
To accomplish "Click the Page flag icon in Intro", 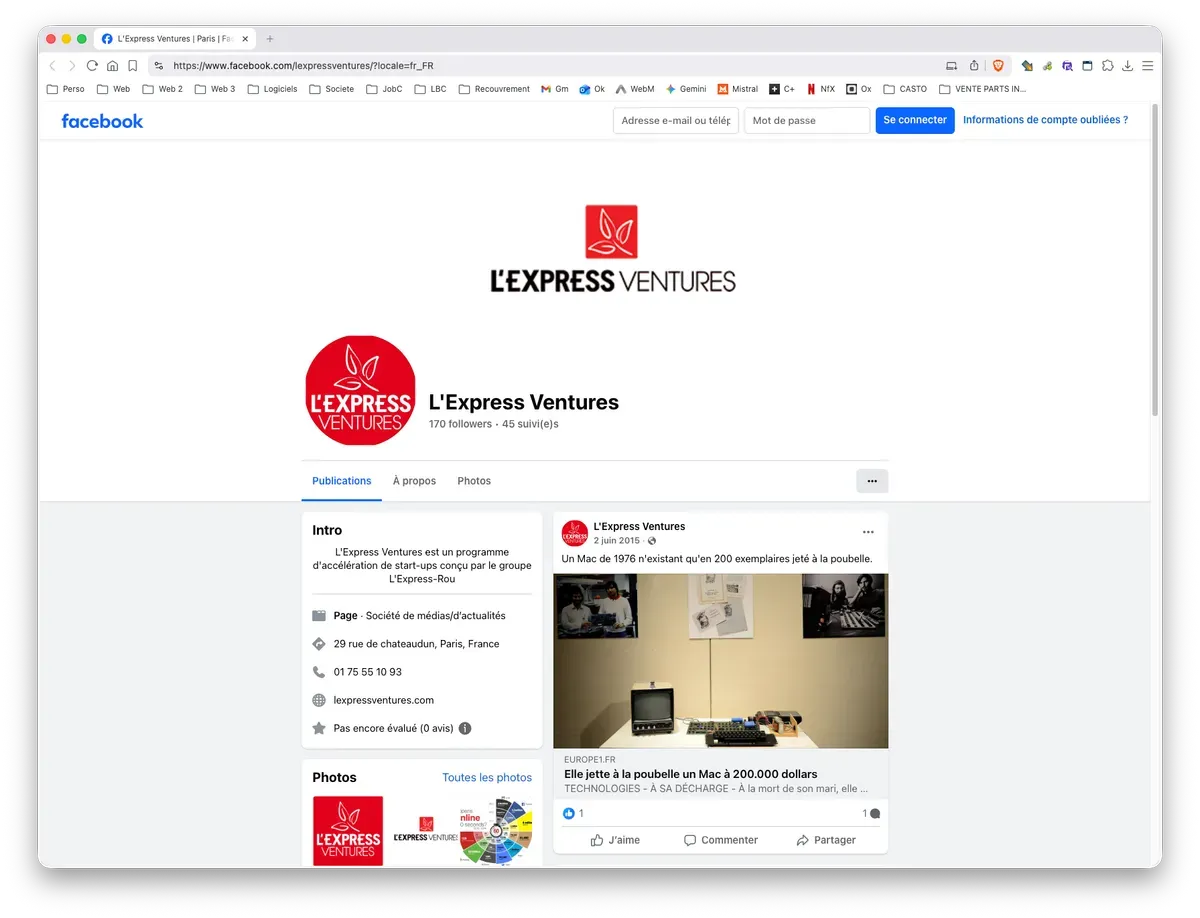I will click(x=319, y=616).
